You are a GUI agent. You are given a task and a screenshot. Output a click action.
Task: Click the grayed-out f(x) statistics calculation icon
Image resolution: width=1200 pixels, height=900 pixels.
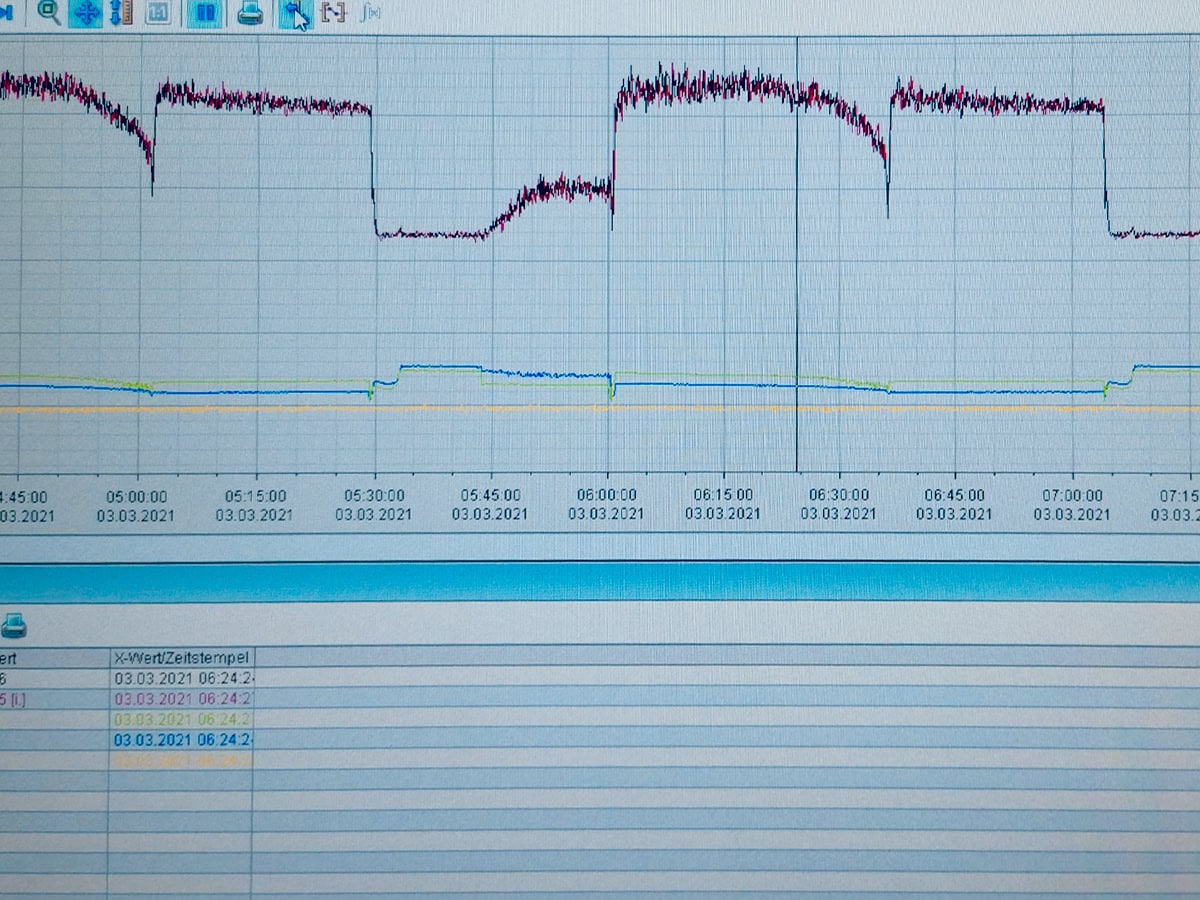coord(370,13)
